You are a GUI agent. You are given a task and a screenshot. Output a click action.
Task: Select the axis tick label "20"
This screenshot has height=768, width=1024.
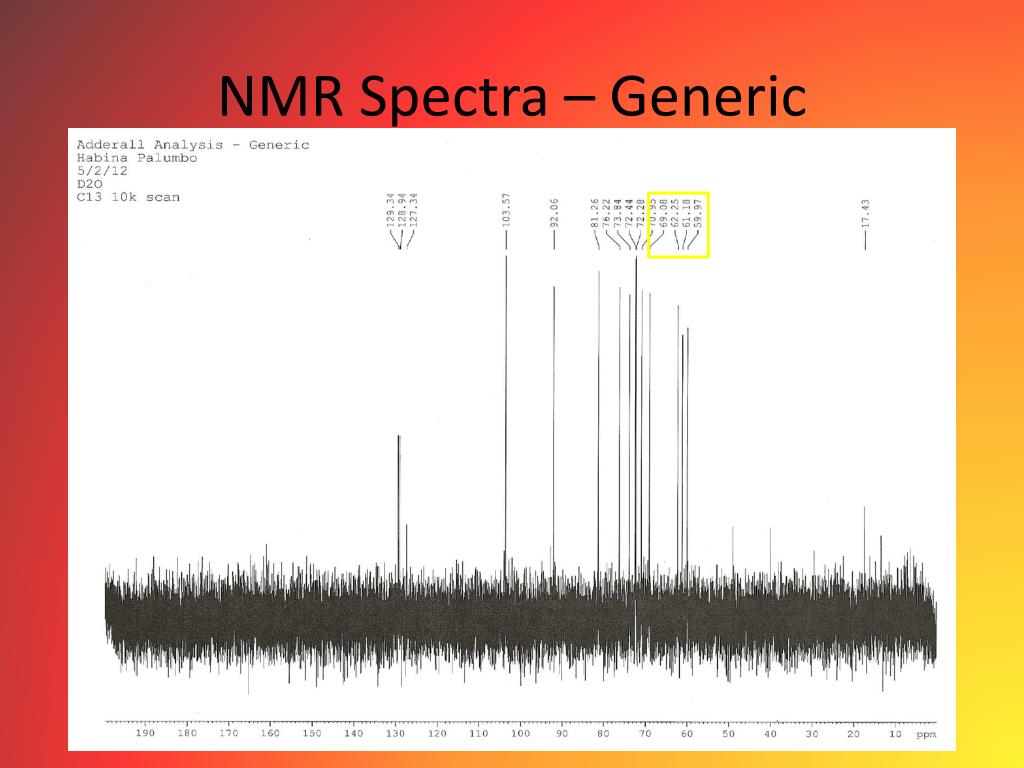click(854, 733)
